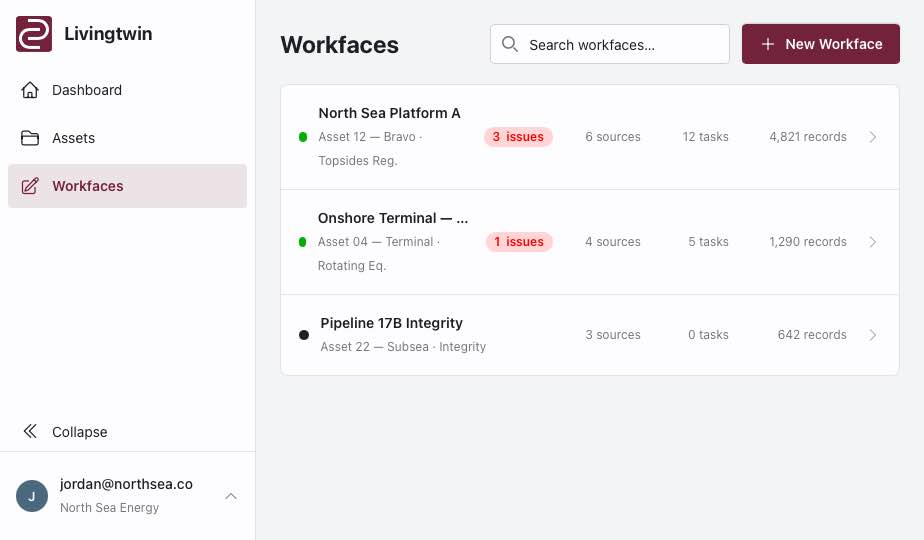This screenshot has height=540, width=924.
Task: Open the Onshore Terminal workface title
Action: click(x=392, y=218)
